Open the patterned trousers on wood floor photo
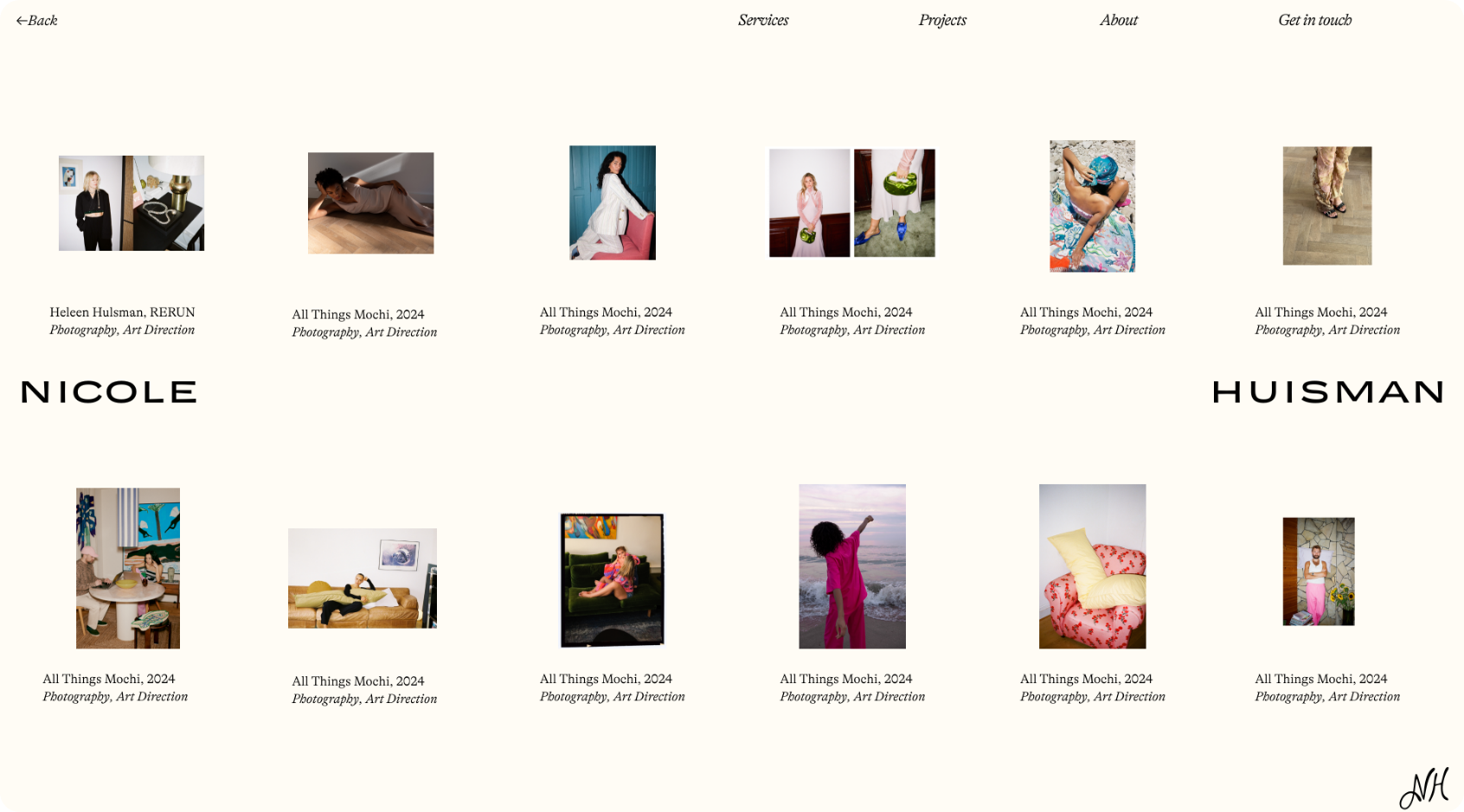This screenshot has height=812, width=1464. [1327, 206]
